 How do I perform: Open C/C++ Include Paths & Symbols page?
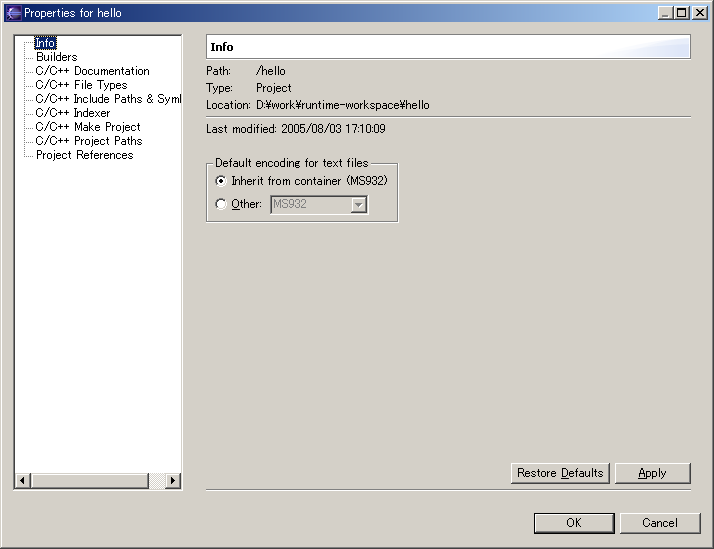108,99
